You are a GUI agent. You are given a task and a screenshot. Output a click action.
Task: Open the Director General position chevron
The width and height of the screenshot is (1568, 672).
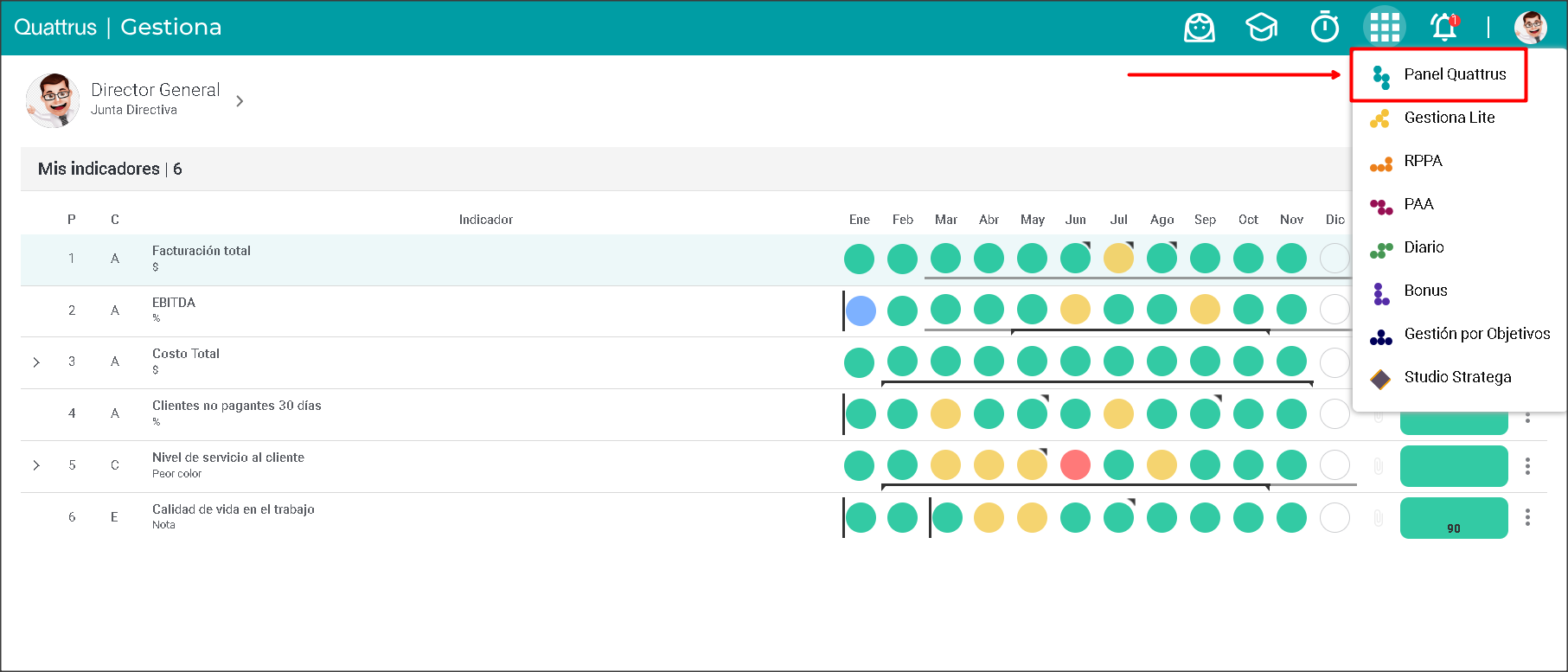click(240, 101)
